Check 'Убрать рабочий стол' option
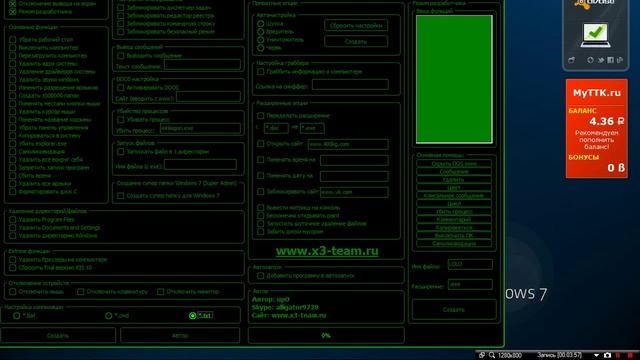 [x=13, y=40]
